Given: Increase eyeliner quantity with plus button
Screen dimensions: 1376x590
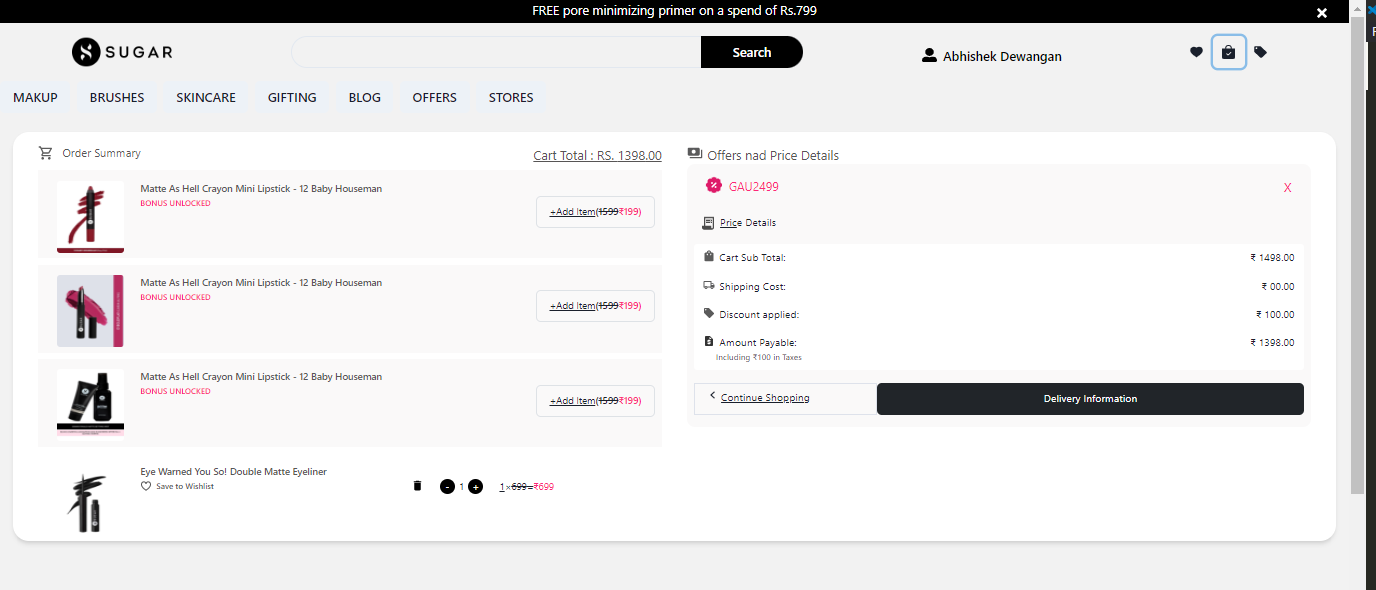Looking at the screenshot, I should [475, 487].
